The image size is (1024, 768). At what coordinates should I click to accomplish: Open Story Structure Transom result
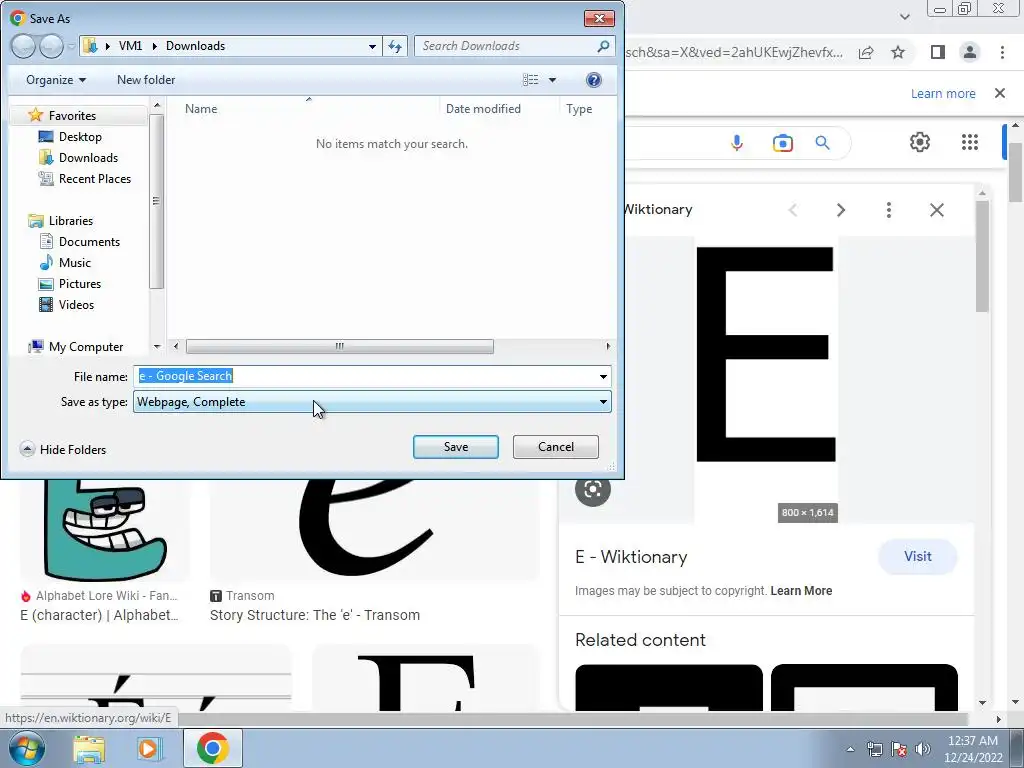point(315,615)
